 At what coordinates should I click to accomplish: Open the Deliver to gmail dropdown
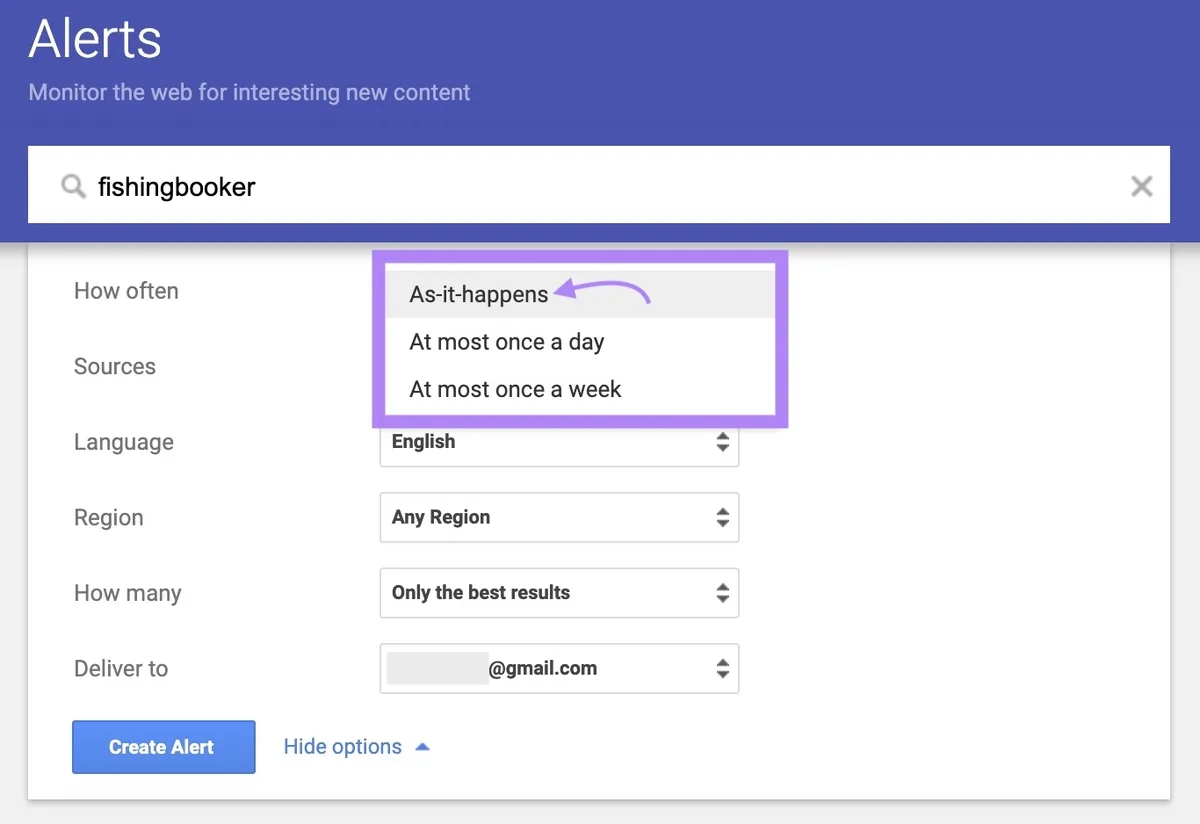coord(559,669)
